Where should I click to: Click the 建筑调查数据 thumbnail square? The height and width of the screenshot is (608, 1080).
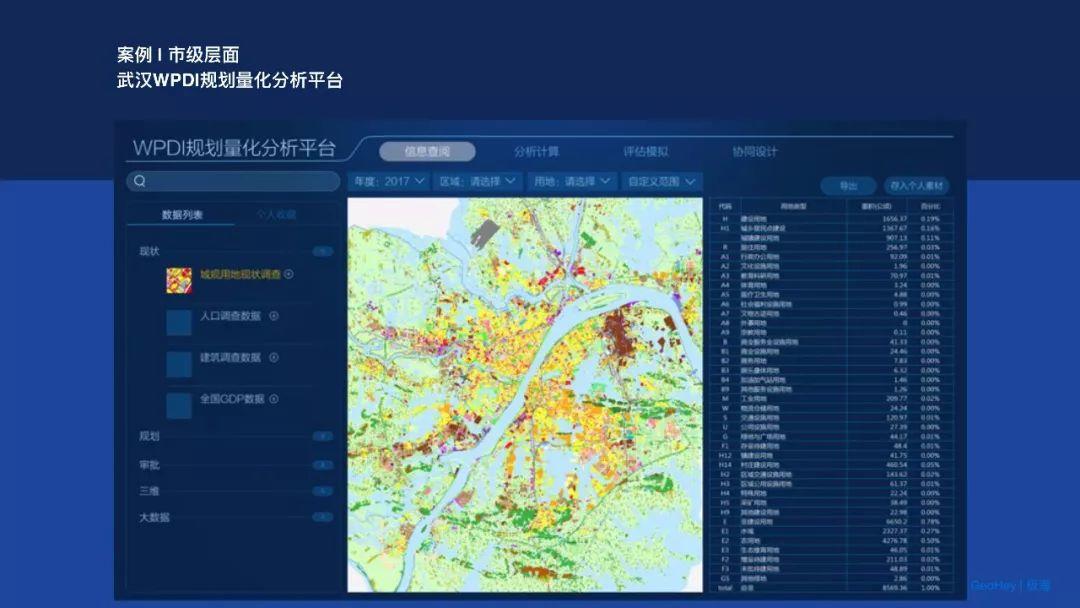179,364
